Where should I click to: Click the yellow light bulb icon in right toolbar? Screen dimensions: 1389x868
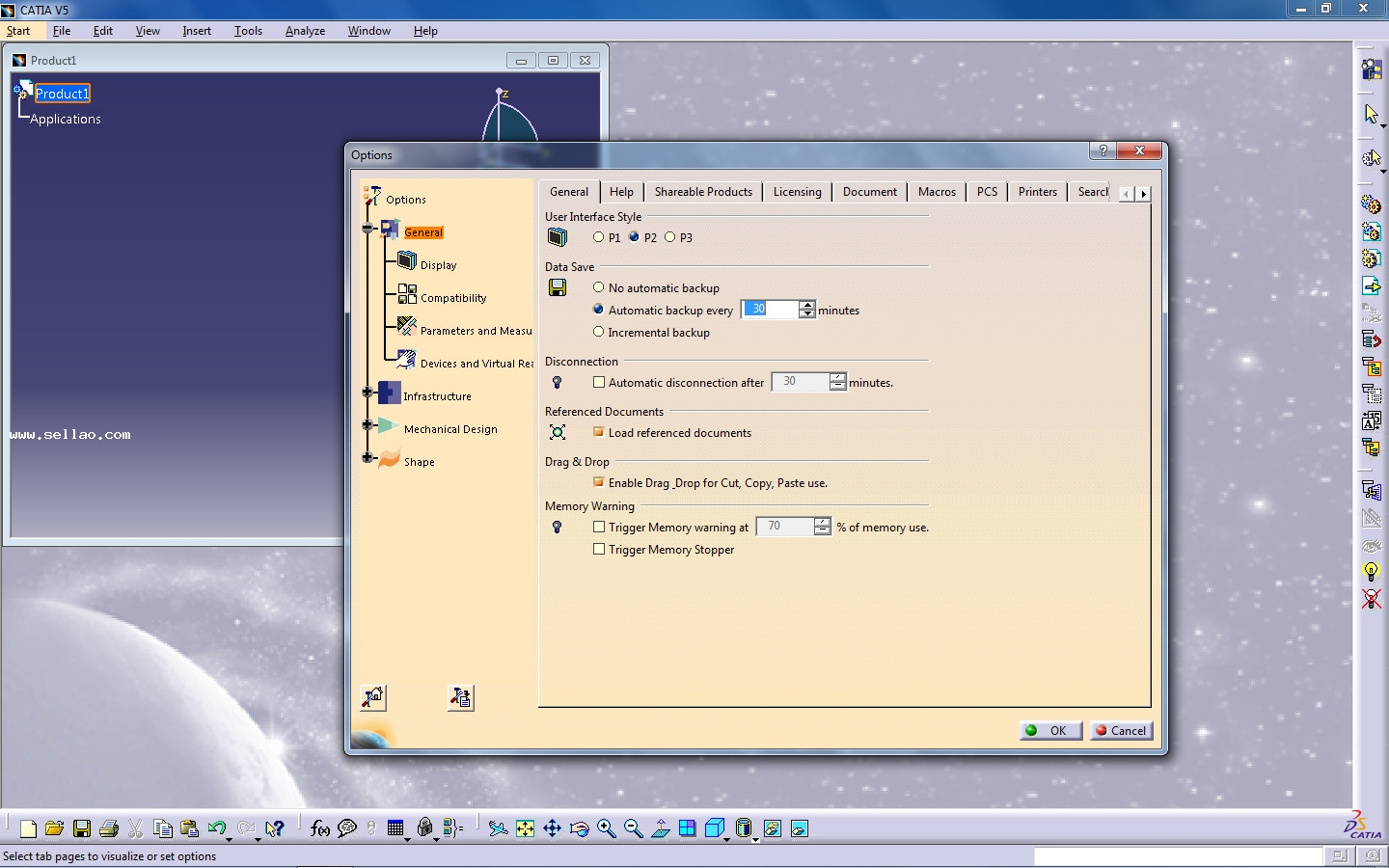(1371, 572)
